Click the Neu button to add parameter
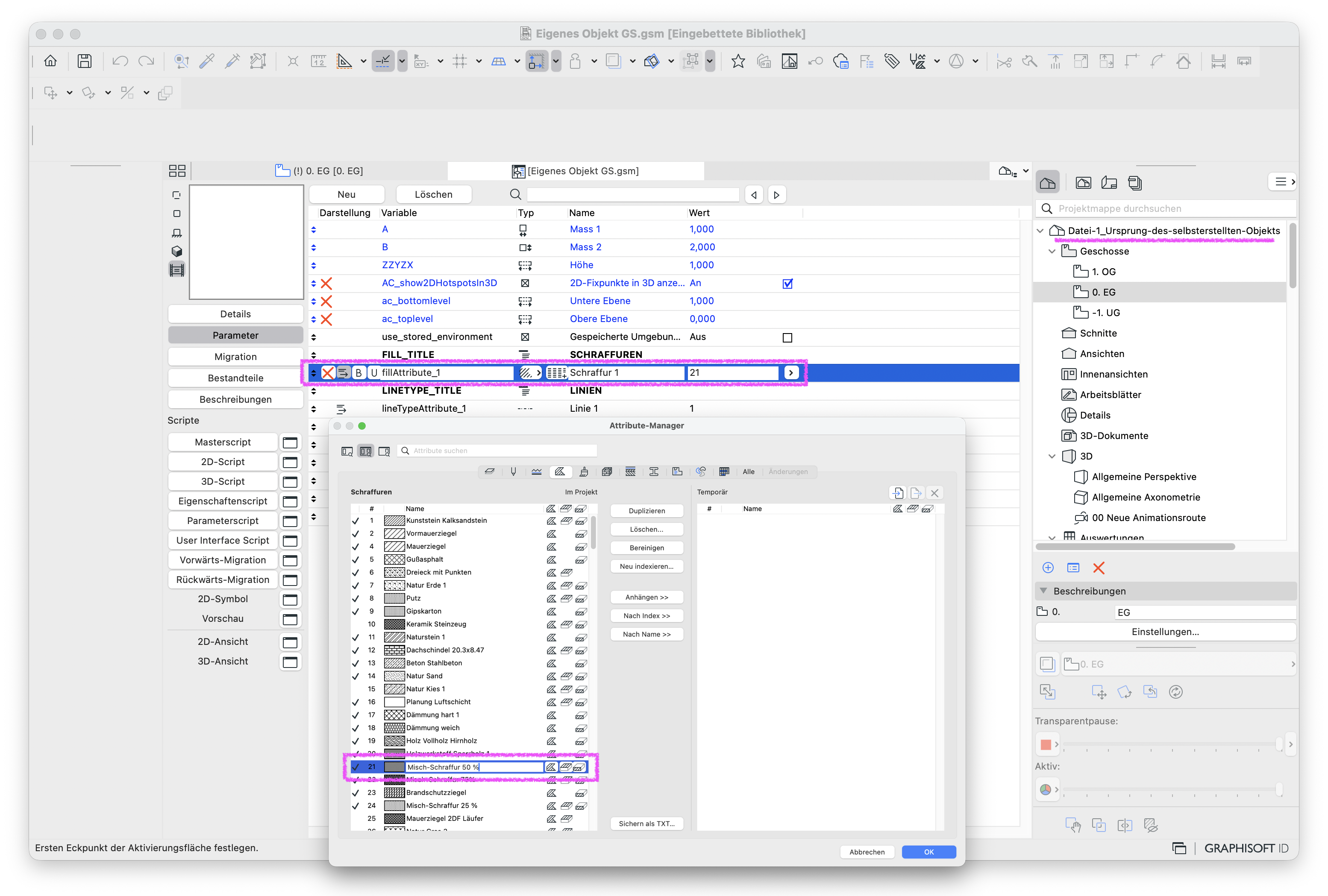This screenshot has height=896, width=1328. click(346, 195)
